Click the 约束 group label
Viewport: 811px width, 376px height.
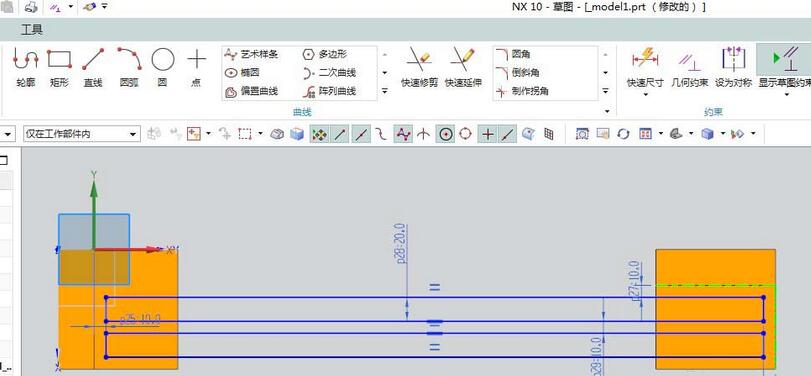713,112
